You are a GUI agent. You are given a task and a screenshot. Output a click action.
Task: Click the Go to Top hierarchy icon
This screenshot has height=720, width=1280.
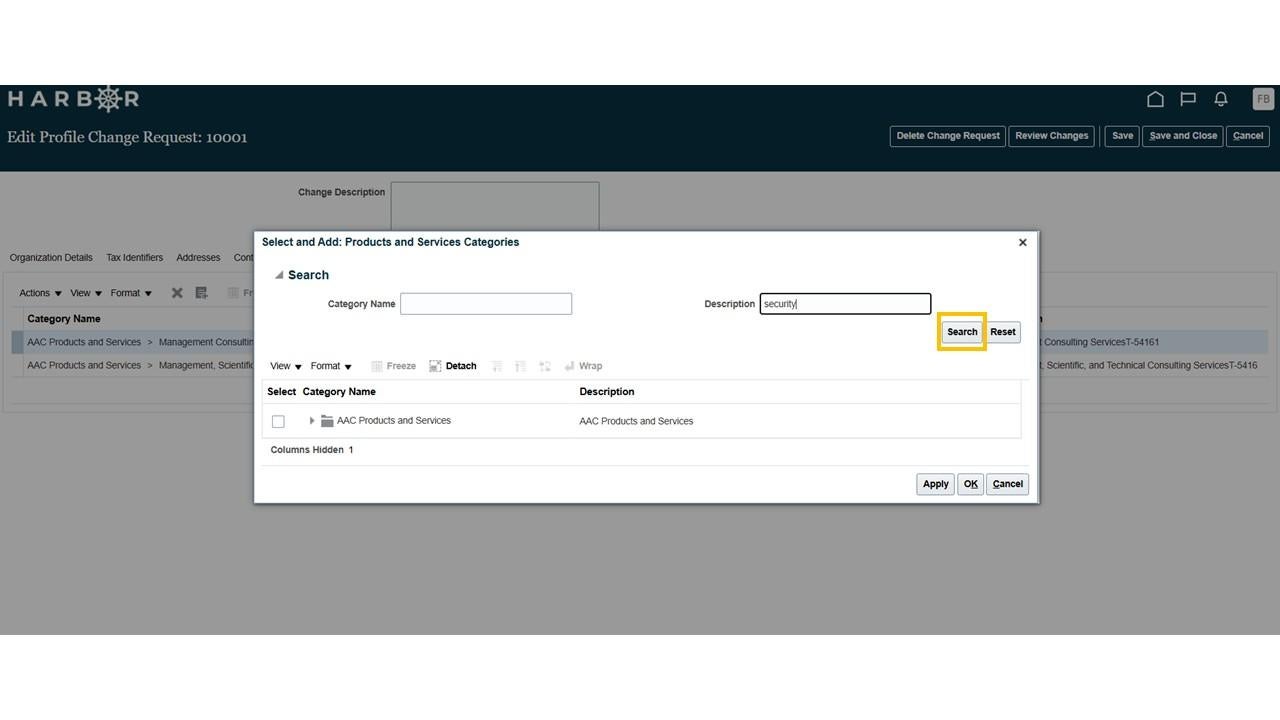pyautogui.click(x=521, y=366)
